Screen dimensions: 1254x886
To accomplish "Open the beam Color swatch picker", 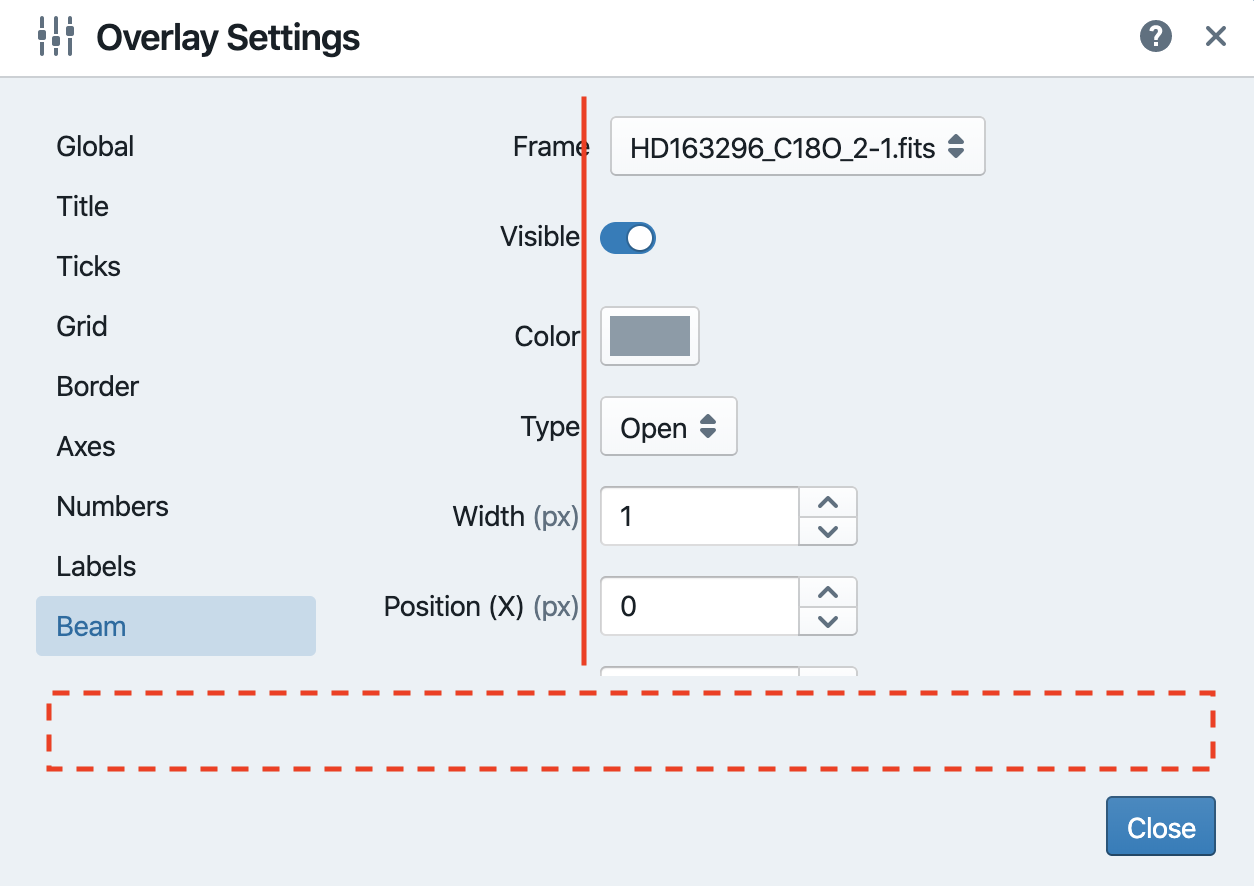I will point(649,337).
